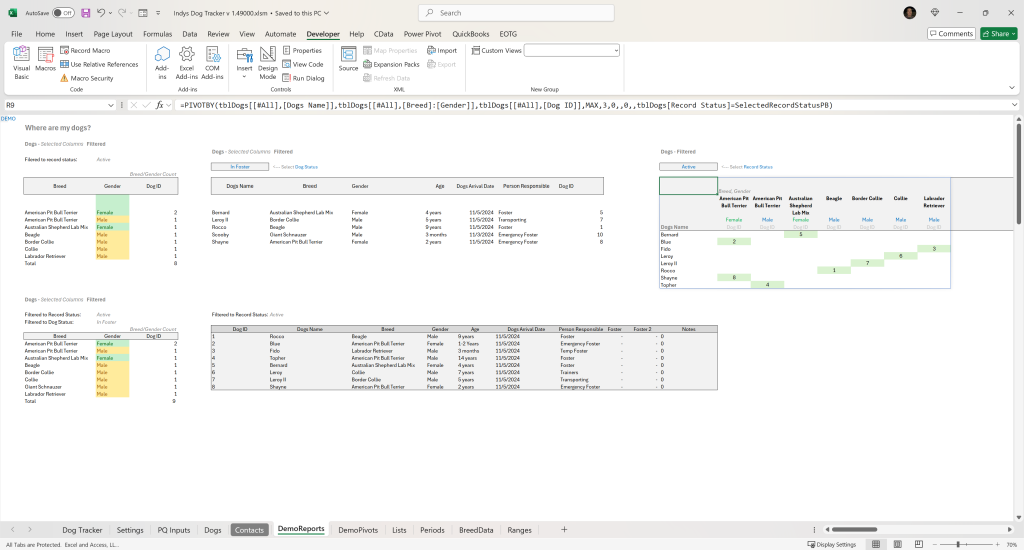Open the file name save-location dropdown

tap(327, 13)
